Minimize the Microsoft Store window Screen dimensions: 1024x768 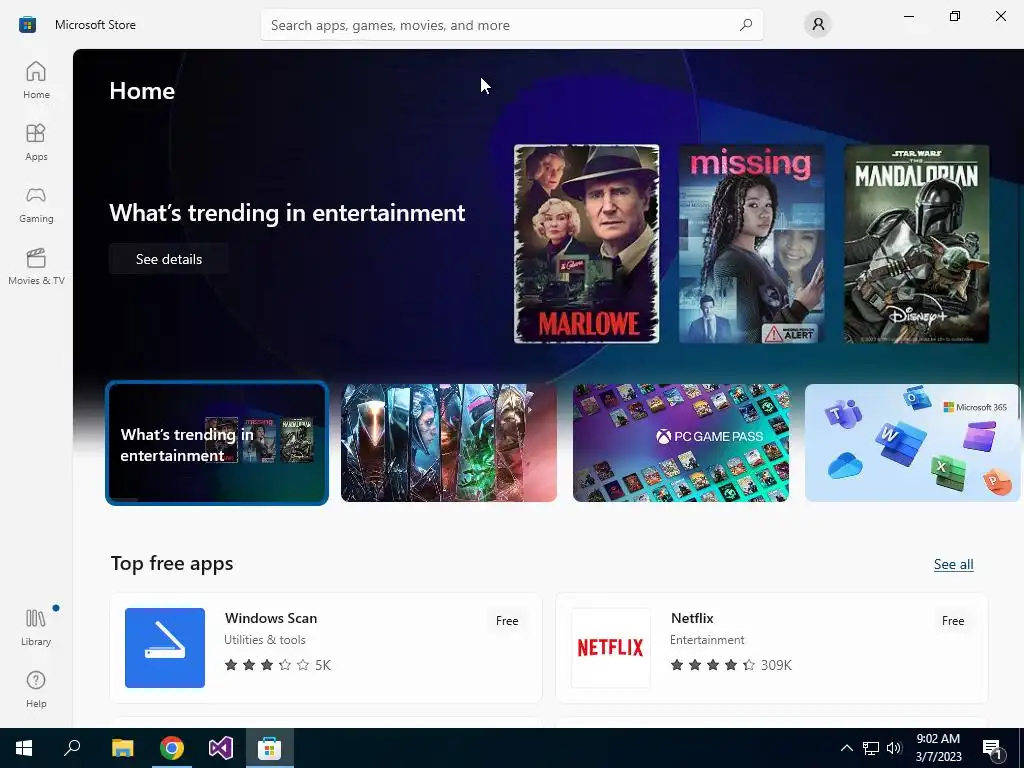tap(909, 16)
